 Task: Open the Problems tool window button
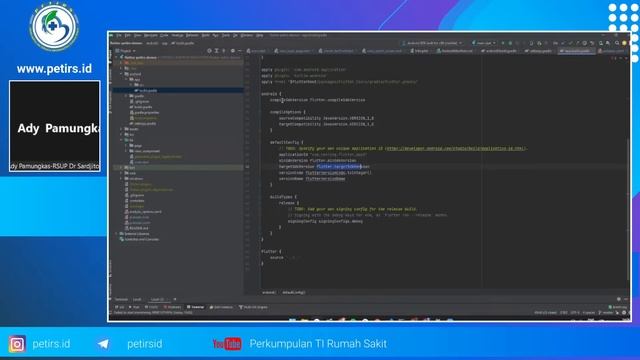(x=172, y=307)
